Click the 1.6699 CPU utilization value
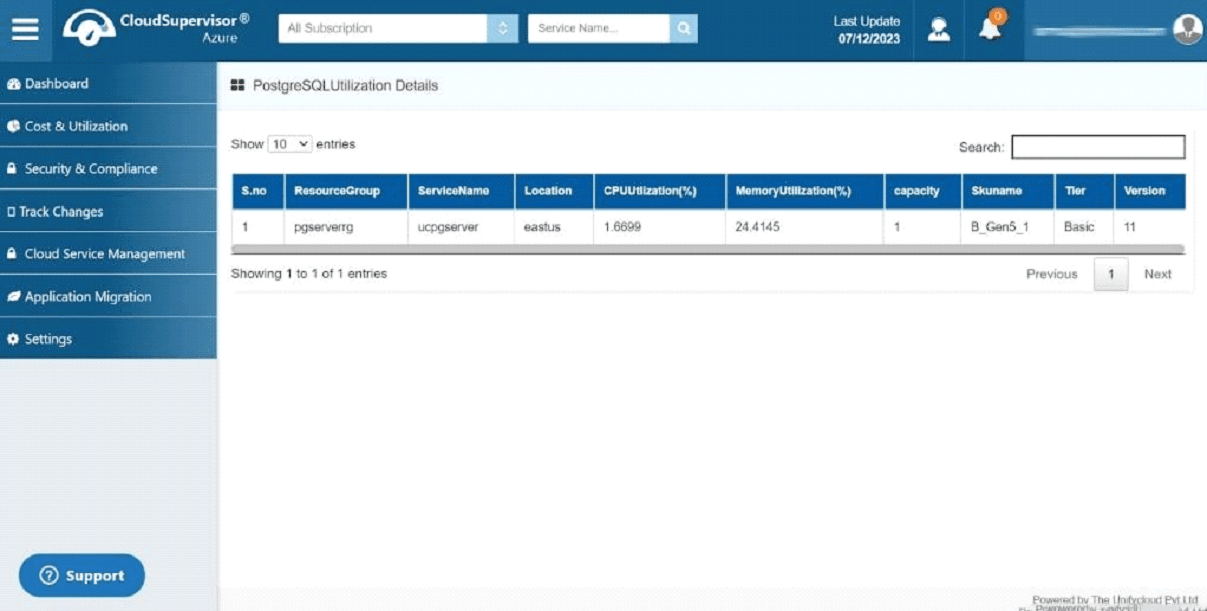 [x=623, y=227]
